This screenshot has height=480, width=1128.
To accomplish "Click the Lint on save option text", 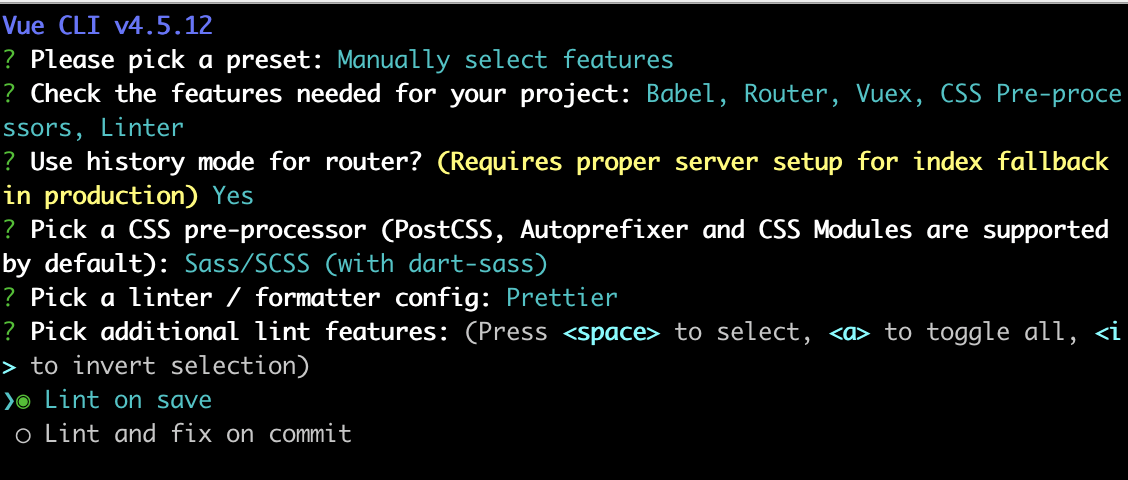I will tap(128, 400).
